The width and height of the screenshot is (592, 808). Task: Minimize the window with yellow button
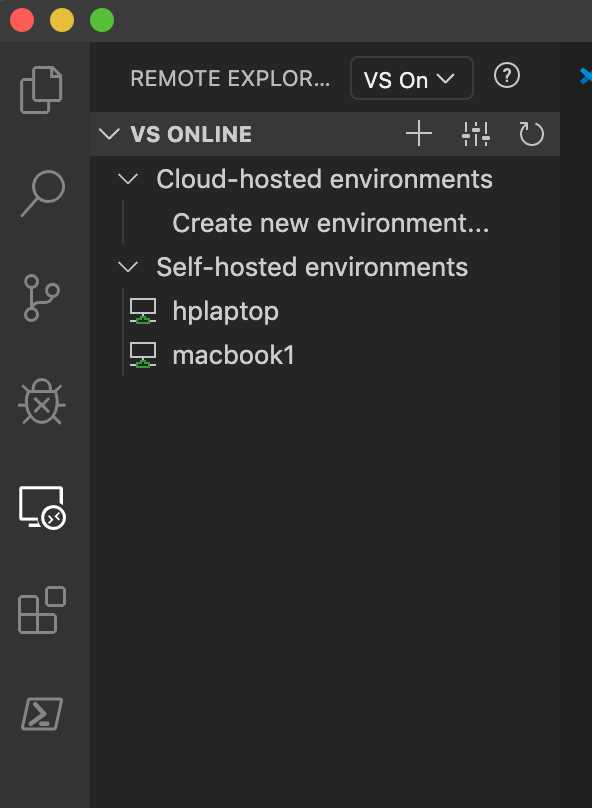click(x=62, y=20)
